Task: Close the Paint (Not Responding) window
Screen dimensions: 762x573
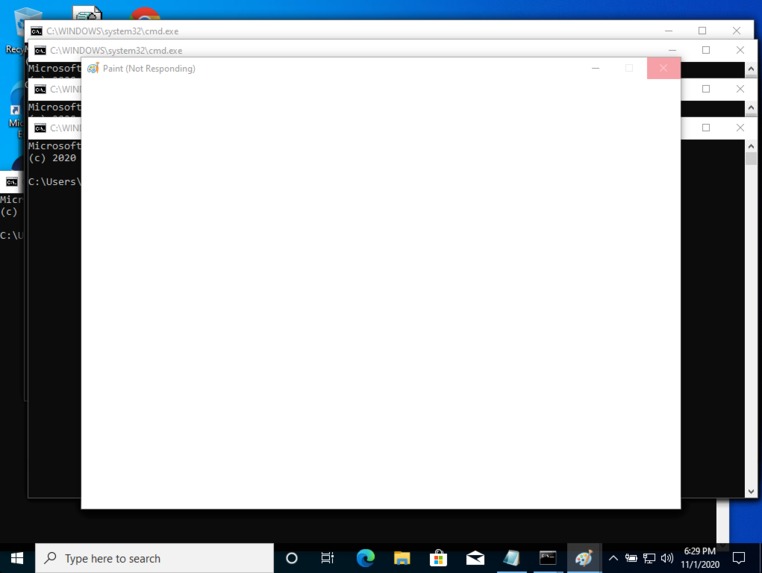Action: [x=663, y=68]
